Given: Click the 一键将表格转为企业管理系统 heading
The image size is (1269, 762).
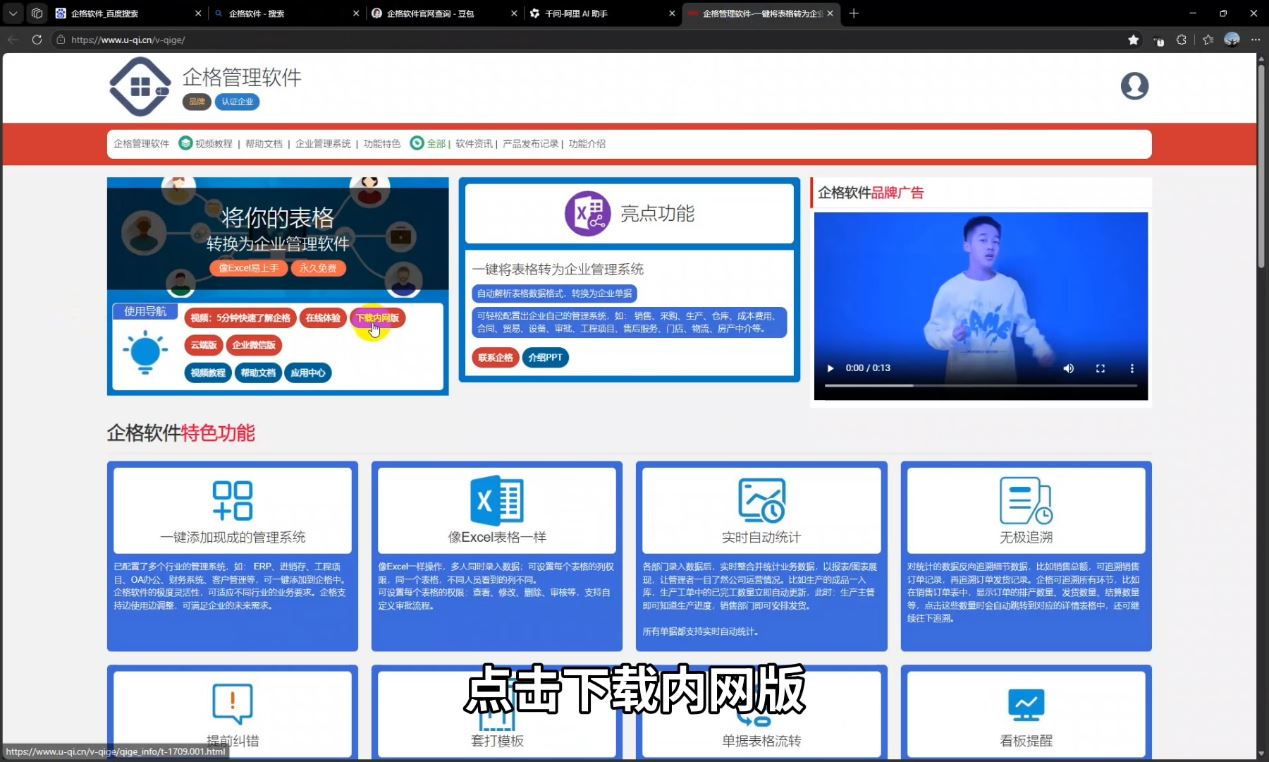Looking at the screenshot, I should coord(558,269).
